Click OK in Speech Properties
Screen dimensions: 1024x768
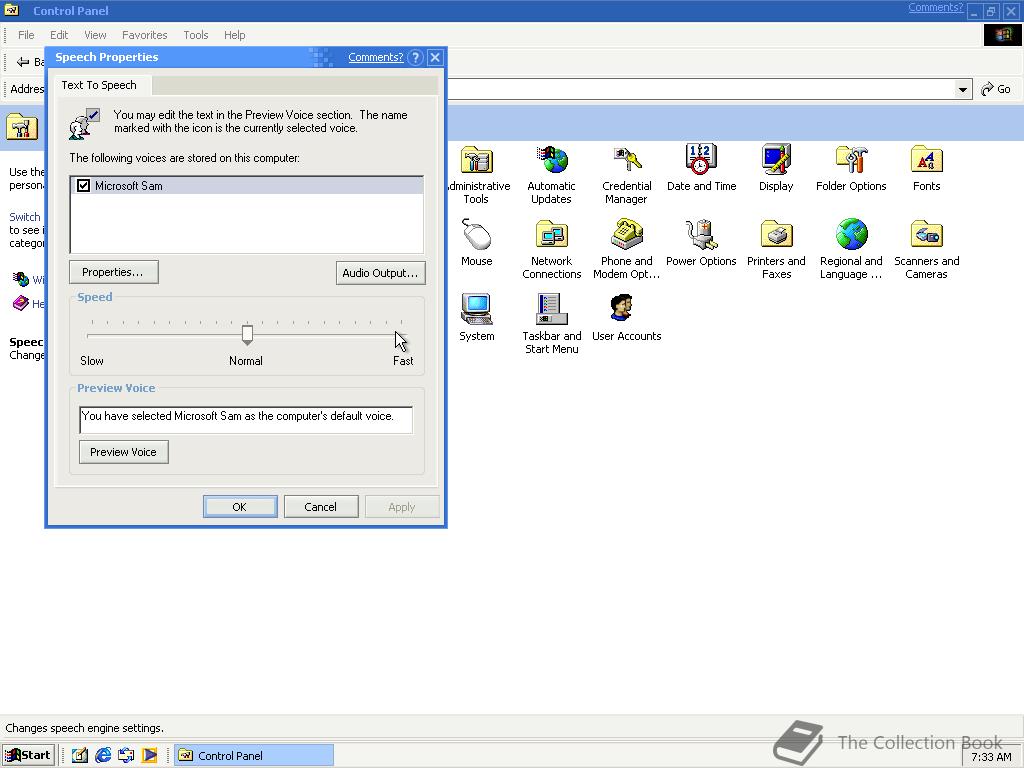pos(240,507)
